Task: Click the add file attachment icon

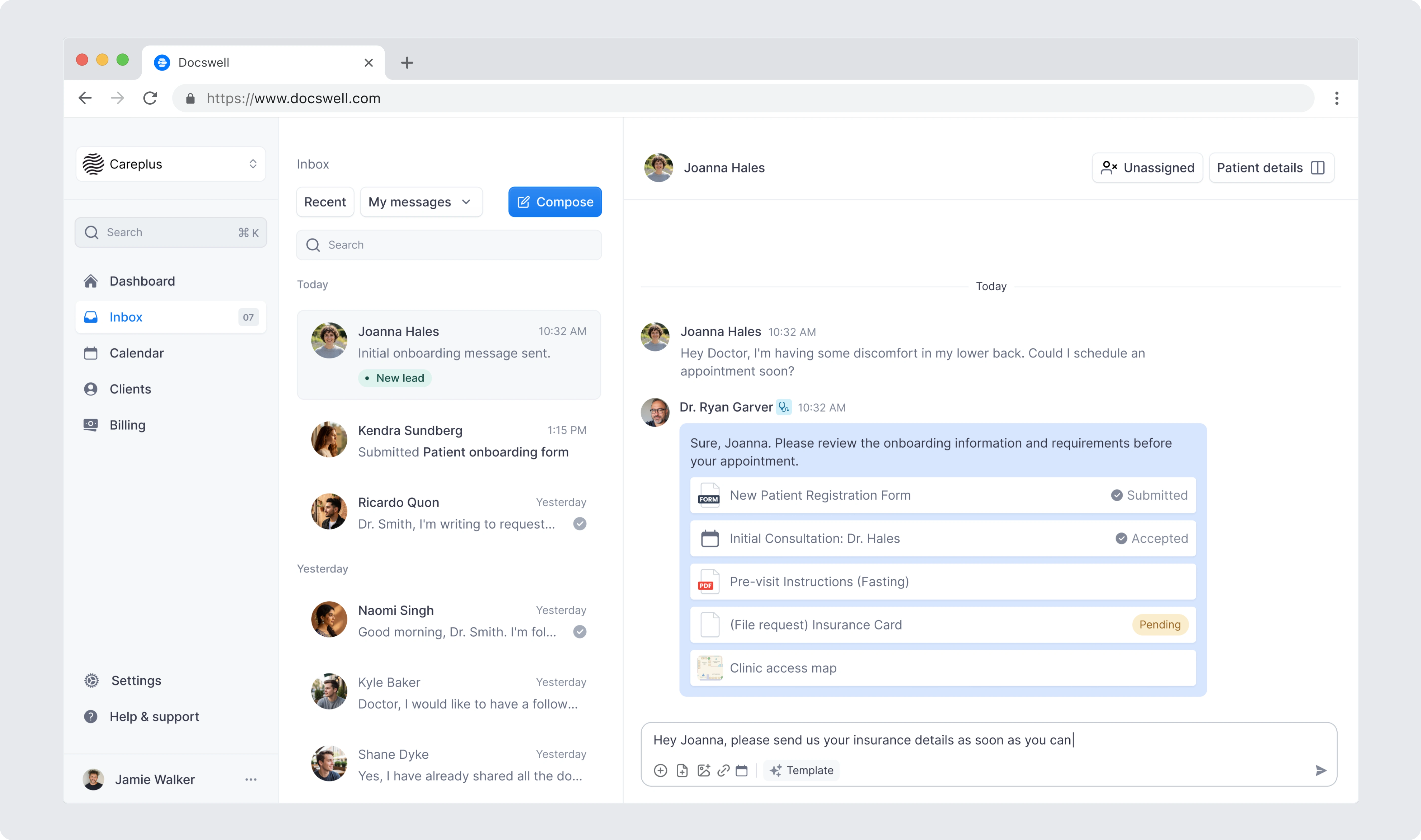Action: [x=682, y=770]
